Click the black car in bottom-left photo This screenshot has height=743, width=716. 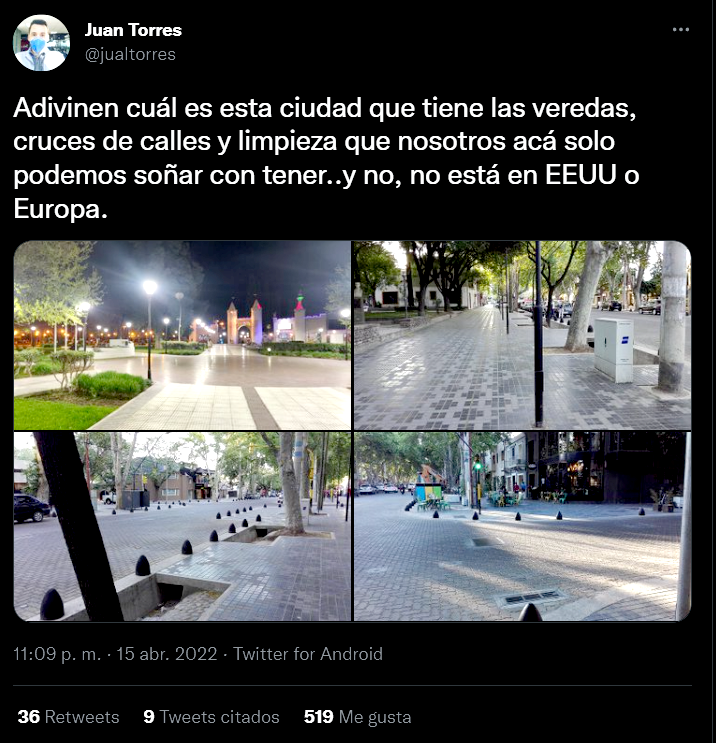click(x=31, y=508)
